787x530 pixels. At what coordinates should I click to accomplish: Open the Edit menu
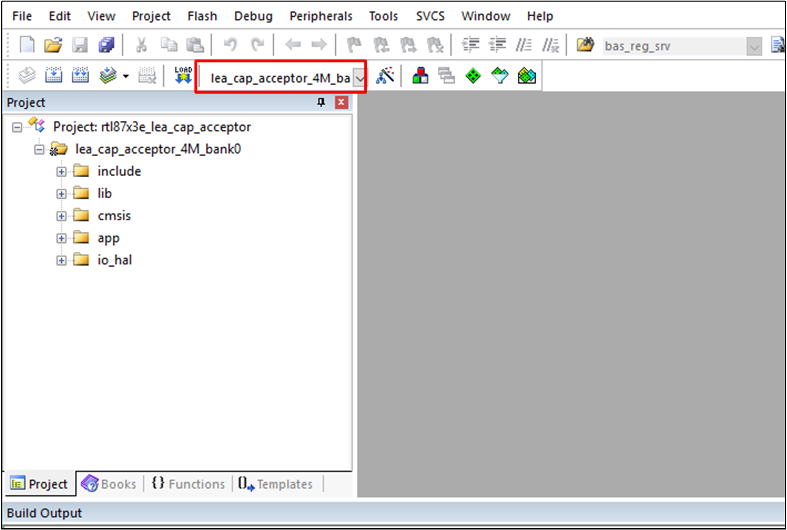click(60, 16)
